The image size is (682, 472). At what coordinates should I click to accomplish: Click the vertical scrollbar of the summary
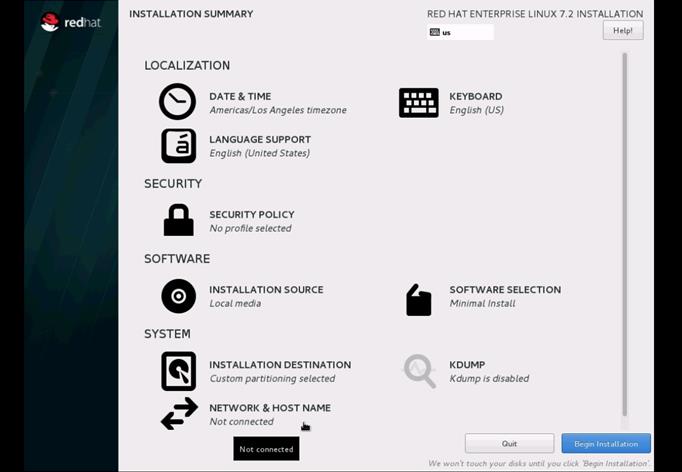pyautogui.click(x=625, y=235)
